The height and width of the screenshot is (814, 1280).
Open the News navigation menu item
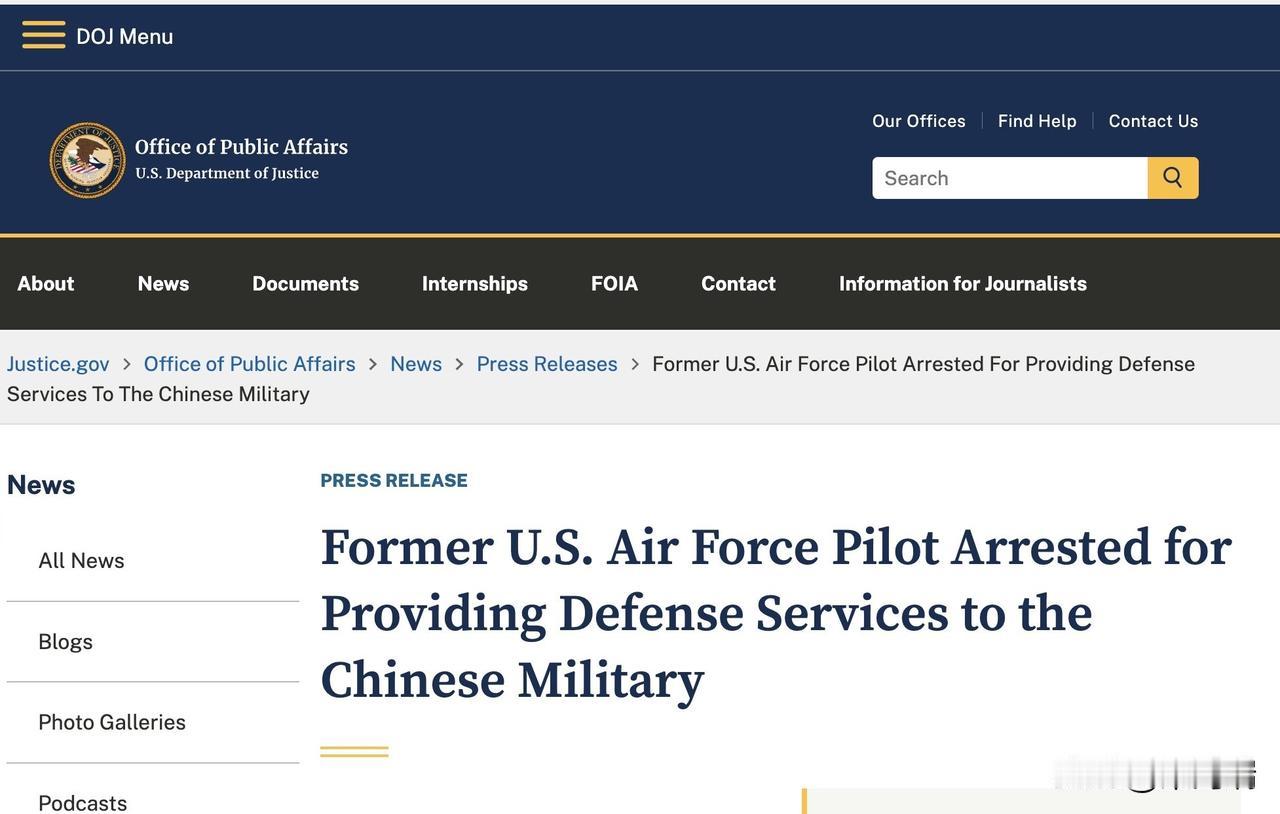point(163,283)
